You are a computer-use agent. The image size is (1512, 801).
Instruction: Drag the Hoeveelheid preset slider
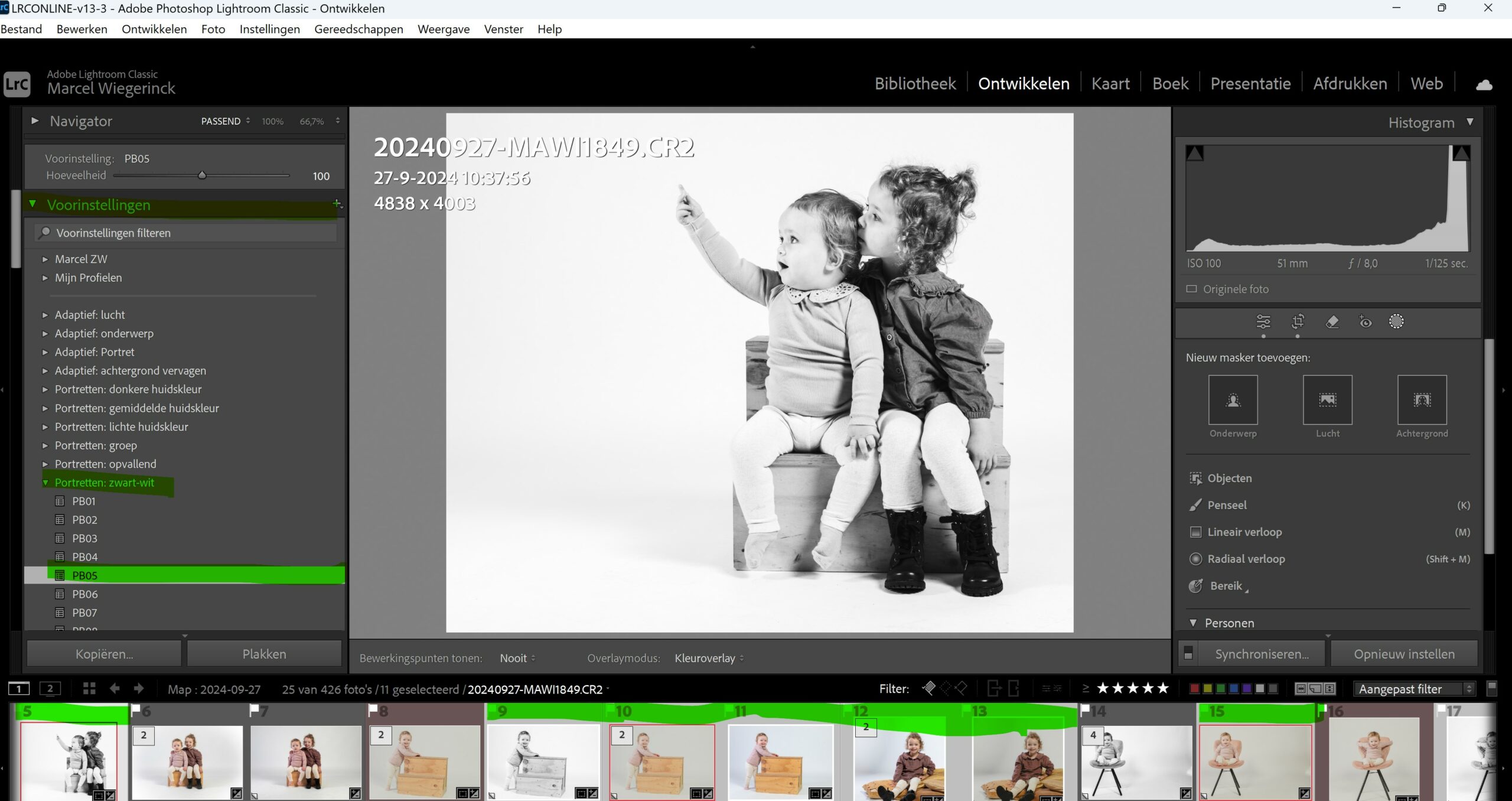coord(200,177)
